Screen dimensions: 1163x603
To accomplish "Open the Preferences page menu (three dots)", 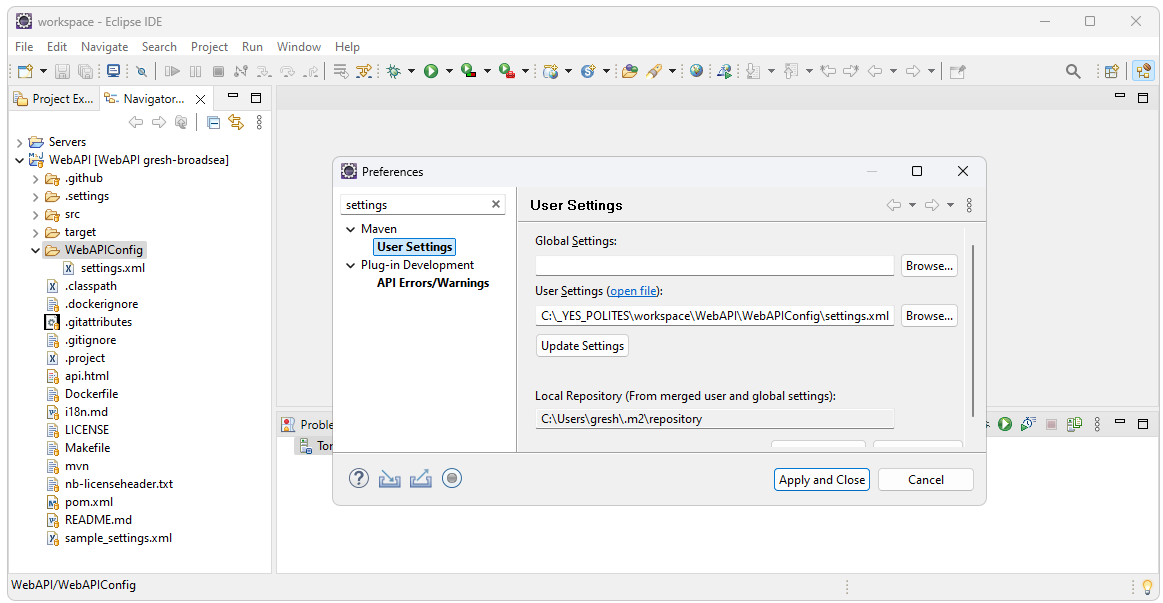I will tap(969, 205).
